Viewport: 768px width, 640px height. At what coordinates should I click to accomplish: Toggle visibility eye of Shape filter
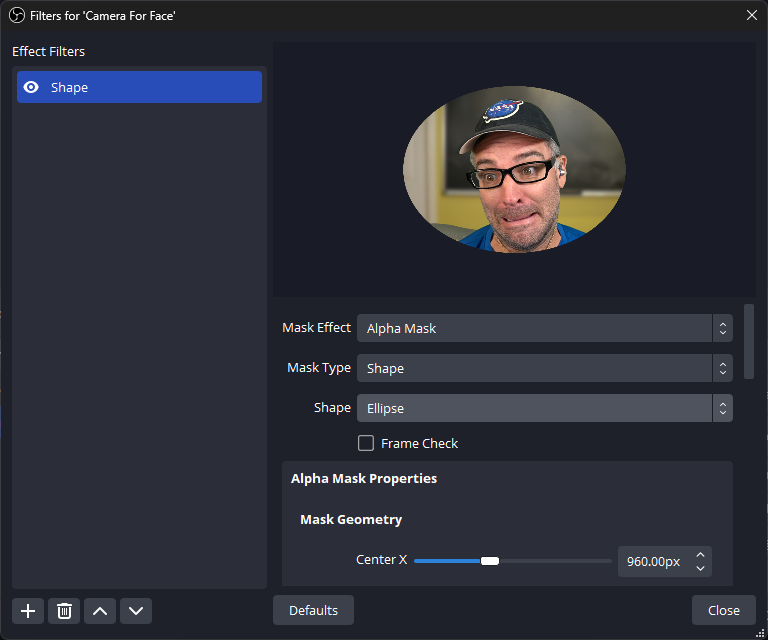(x=31, y=87)
